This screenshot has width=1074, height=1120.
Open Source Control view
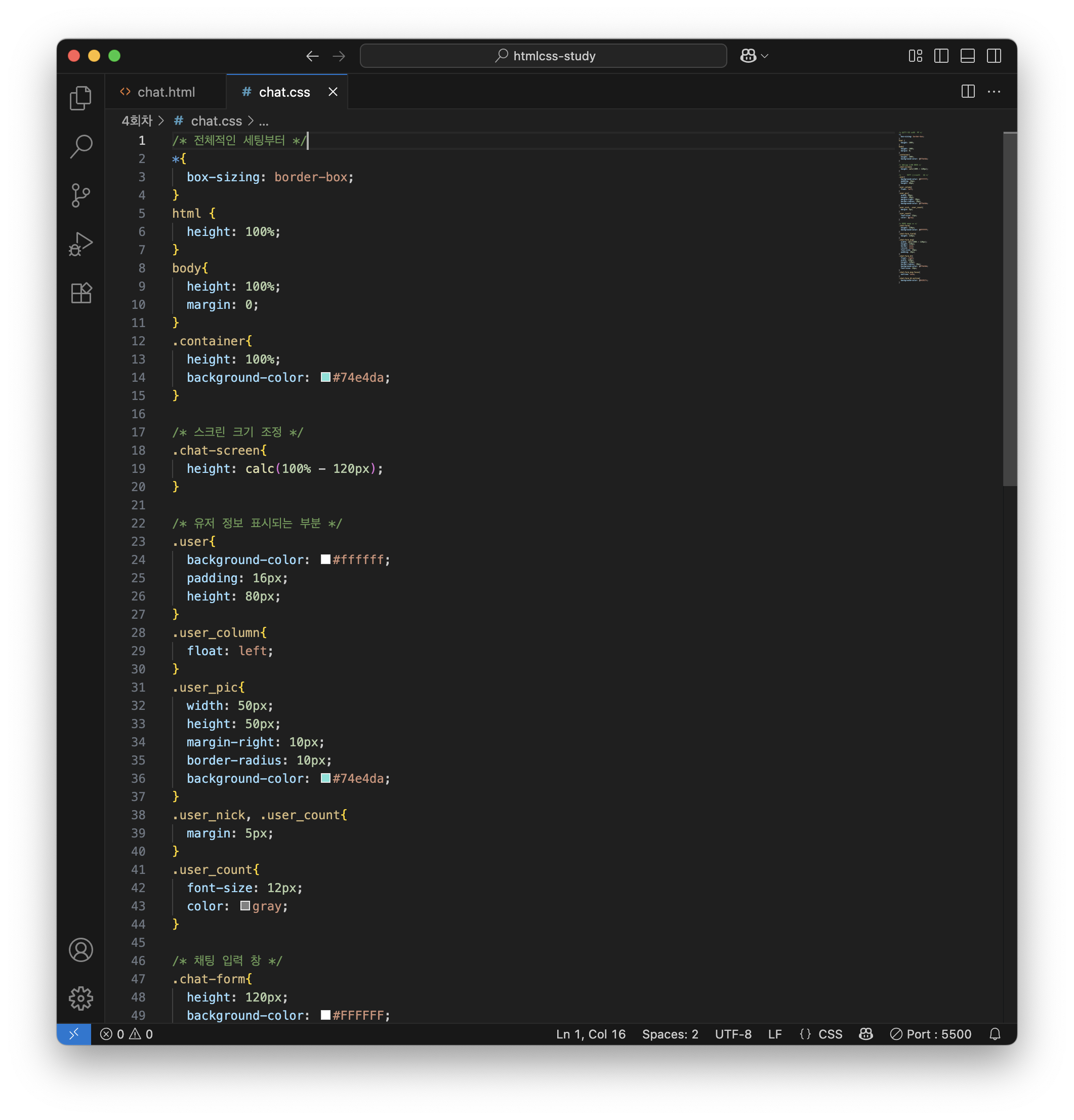[x=80, y=195]
